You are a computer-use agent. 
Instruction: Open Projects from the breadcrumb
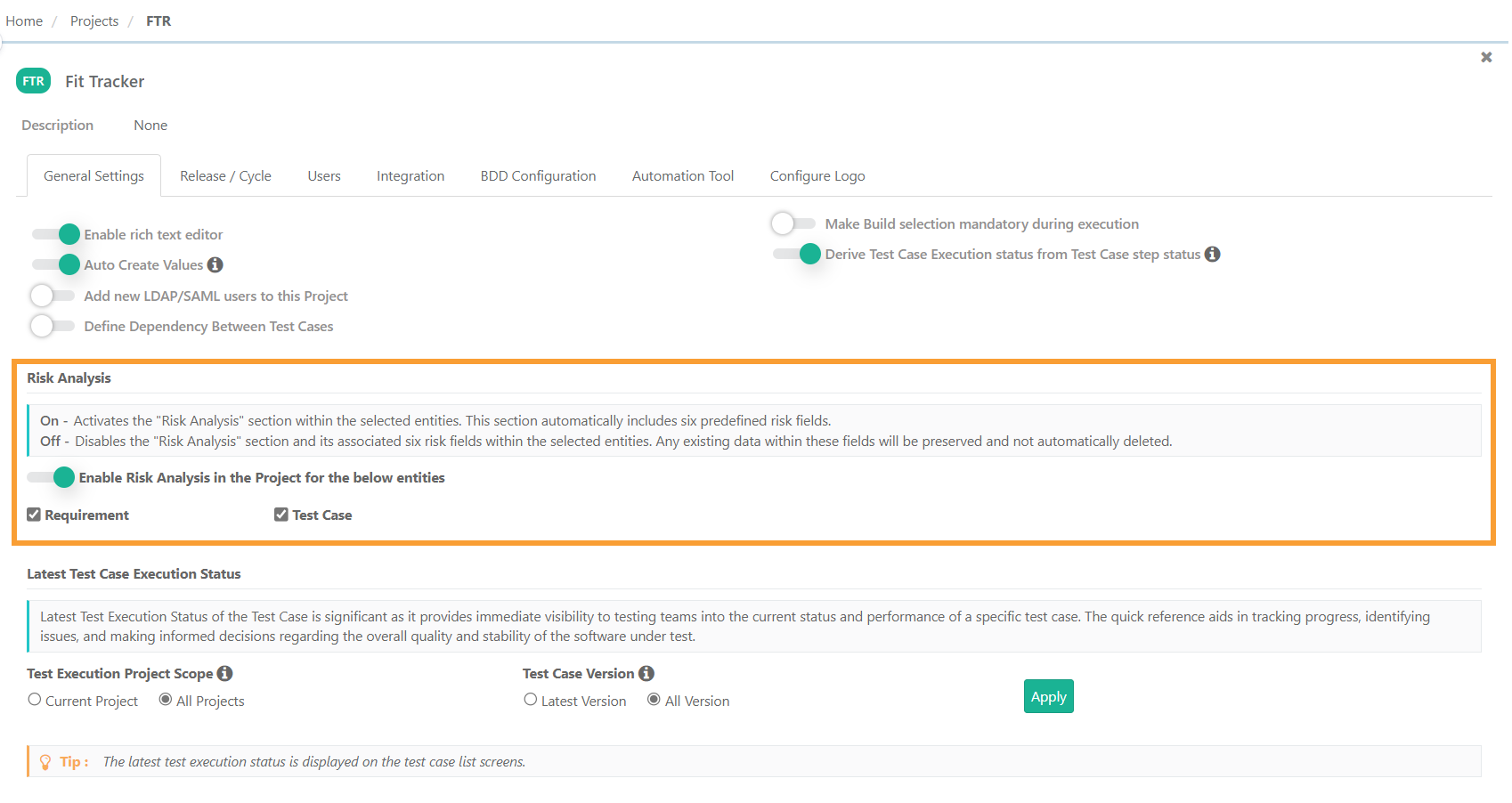click(94, 20)
